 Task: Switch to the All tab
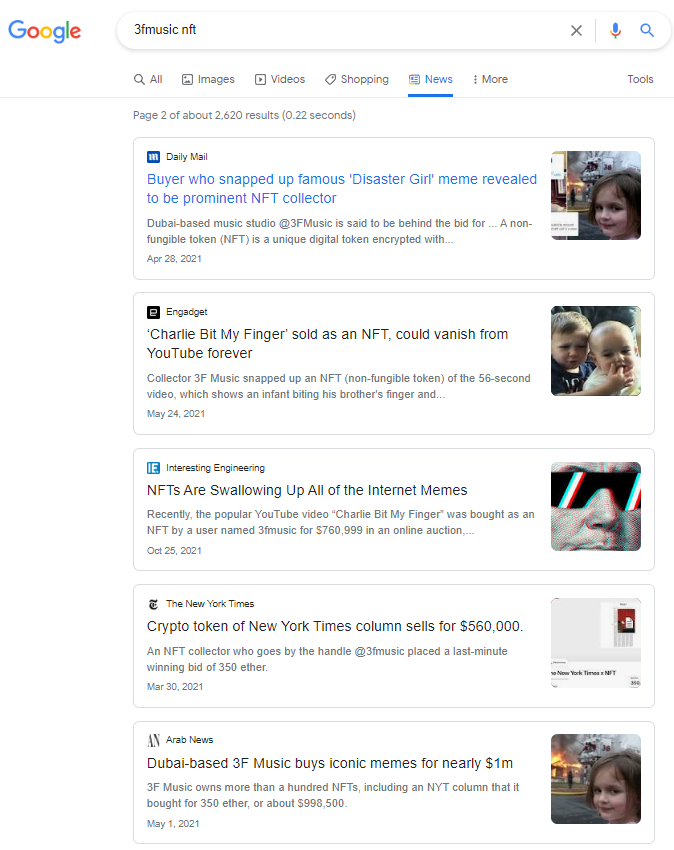[148, 79]
